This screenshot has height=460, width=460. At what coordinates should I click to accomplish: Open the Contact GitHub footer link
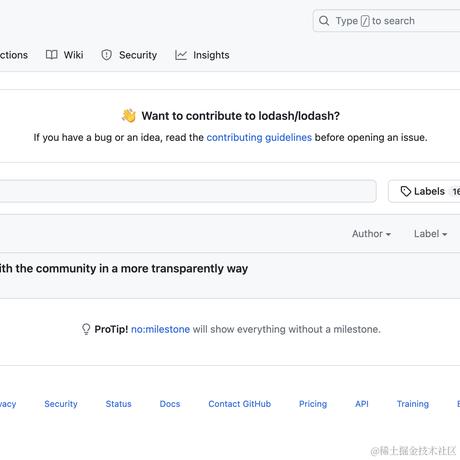pos(239,404)
